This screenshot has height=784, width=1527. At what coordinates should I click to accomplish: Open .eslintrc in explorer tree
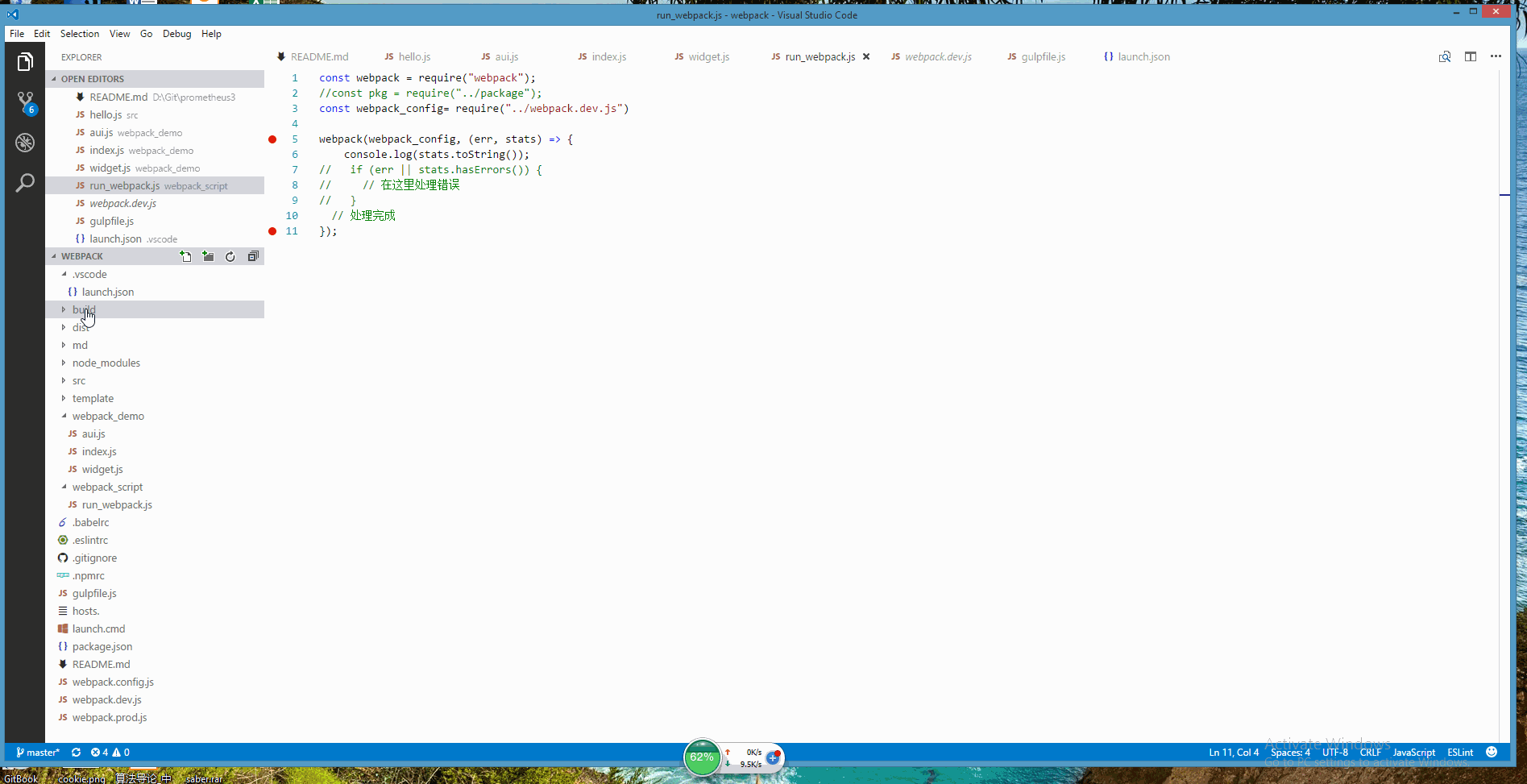pos(155,540)
